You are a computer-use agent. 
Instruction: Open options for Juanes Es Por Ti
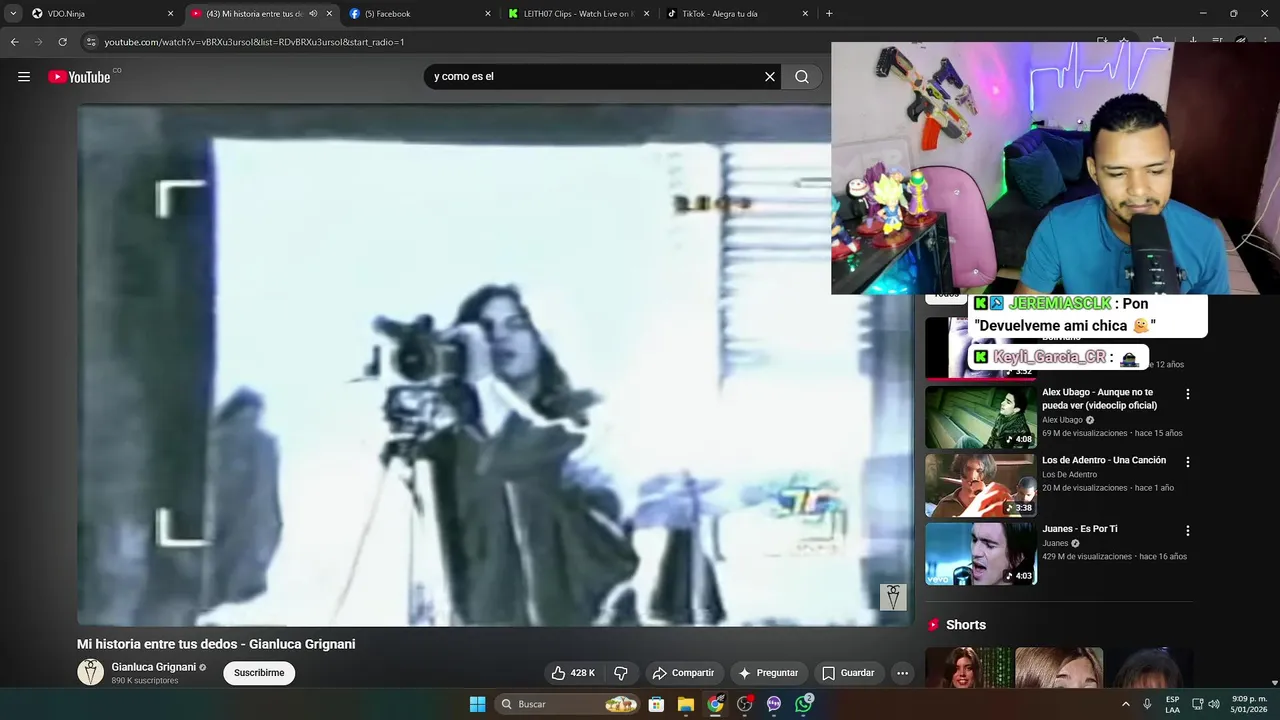point(1188,531)
